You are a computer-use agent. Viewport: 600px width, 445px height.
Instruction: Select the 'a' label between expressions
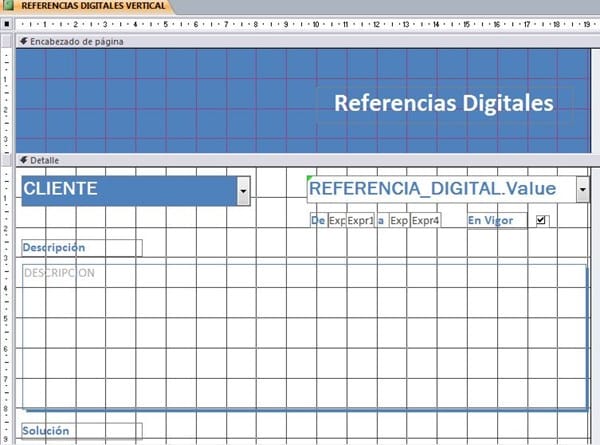click(x=382, y=220)
